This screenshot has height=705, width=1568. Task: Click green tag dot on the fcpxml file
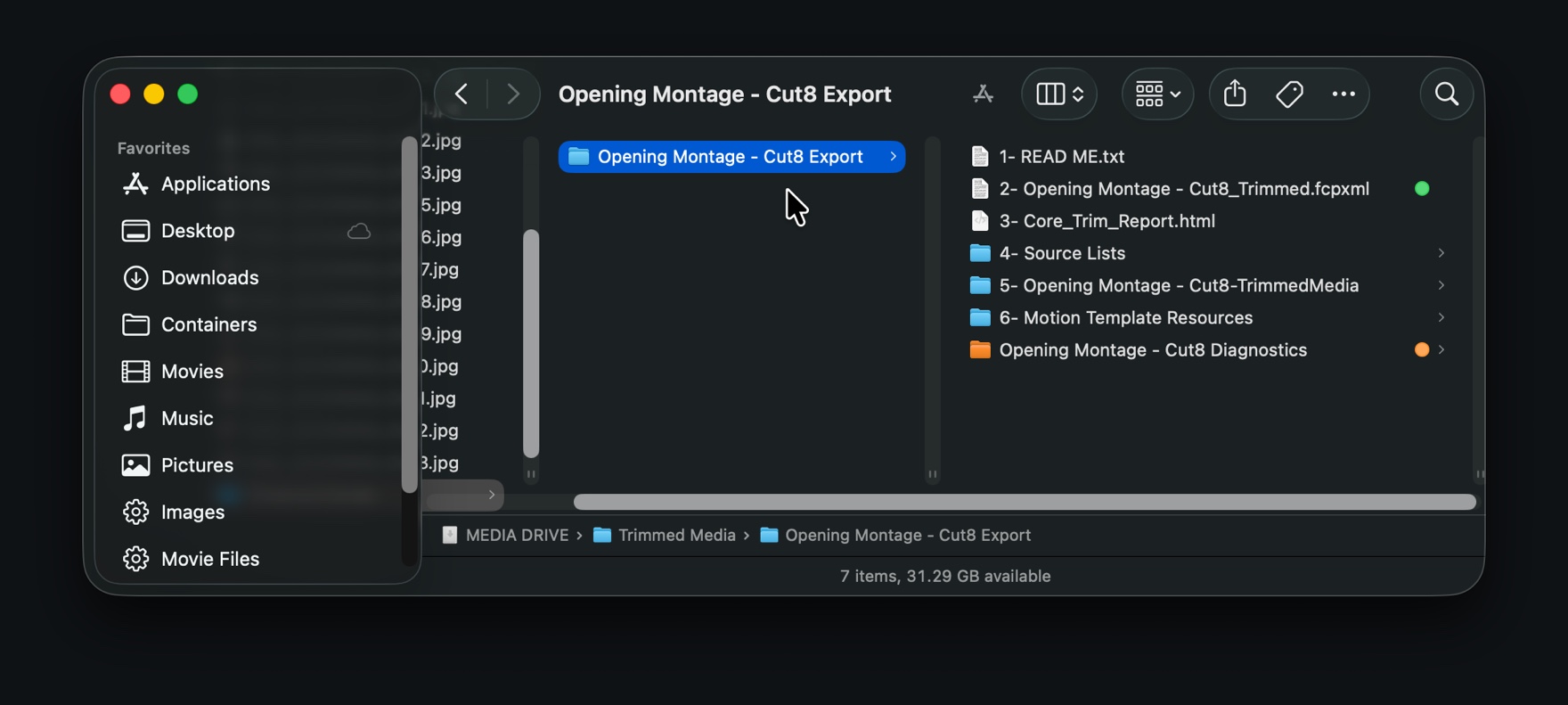1422,189
